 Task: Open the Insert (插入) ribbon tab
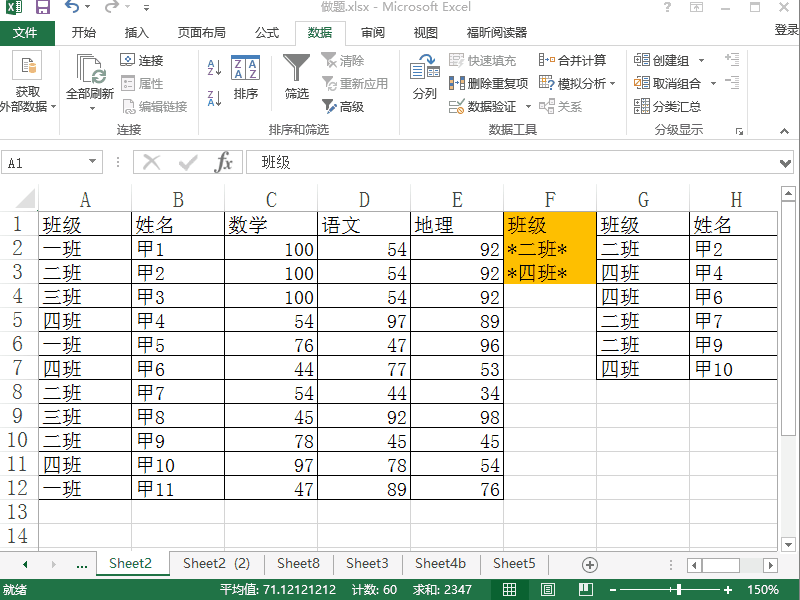pyautogui.click(x=137, y=32)
